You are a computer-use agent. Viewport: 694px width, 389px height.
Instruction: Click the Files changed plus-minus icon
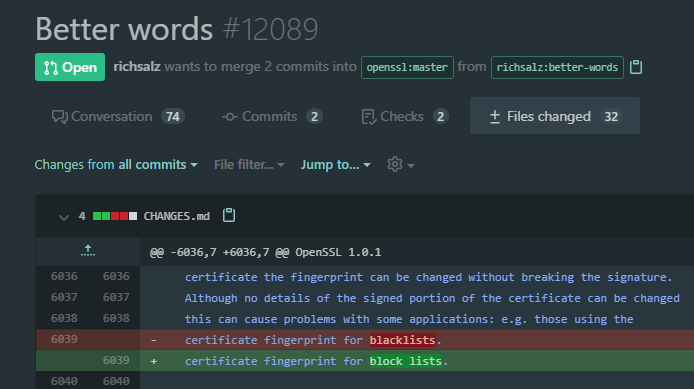click(x=495, y=117)
